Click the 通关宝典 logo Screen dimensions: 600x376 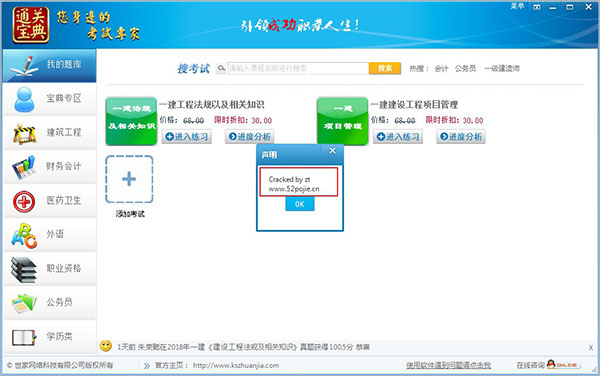pyautogui.click(x=31, y=24)
